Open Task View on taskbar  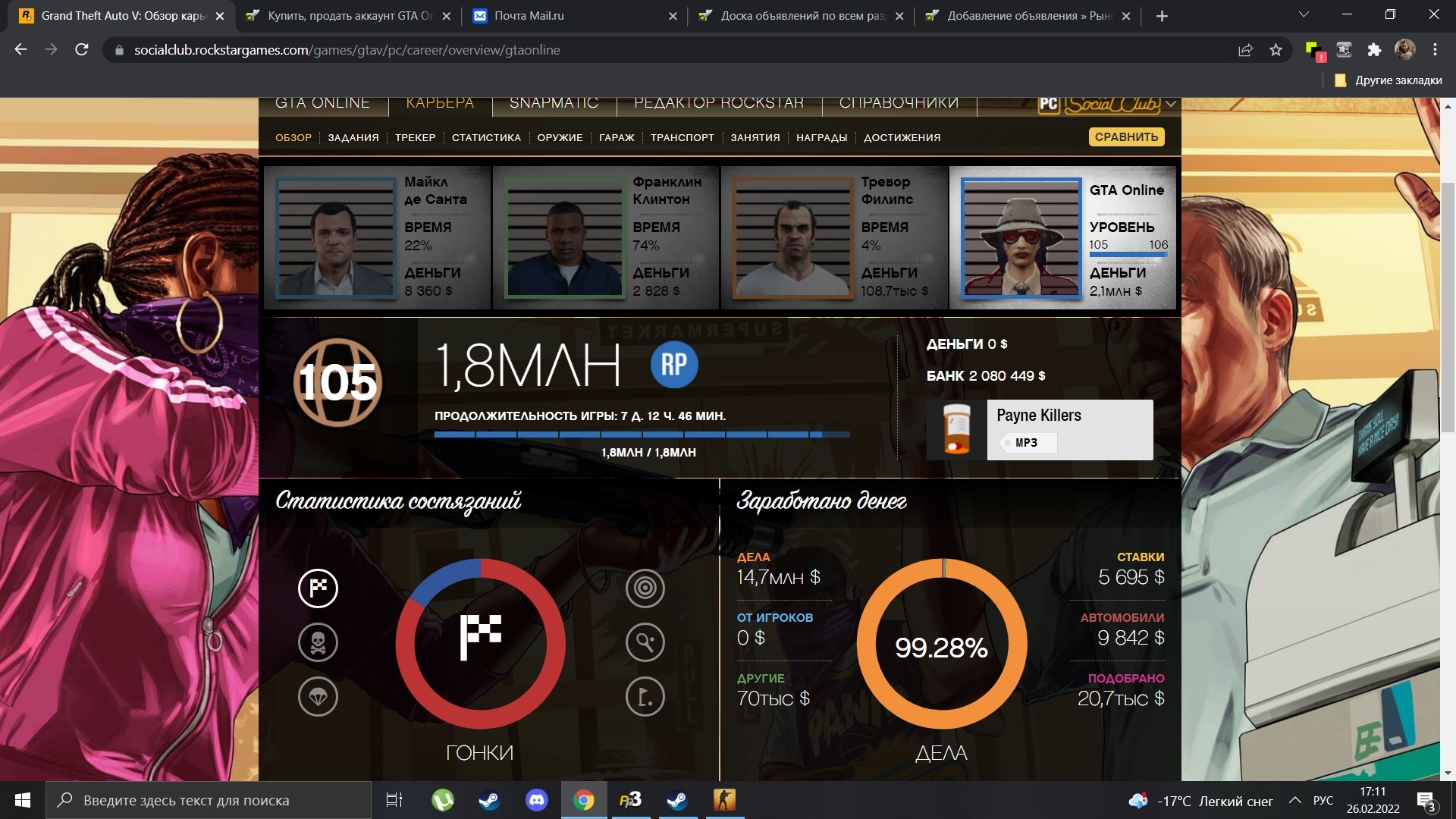(x=394, y=800)
